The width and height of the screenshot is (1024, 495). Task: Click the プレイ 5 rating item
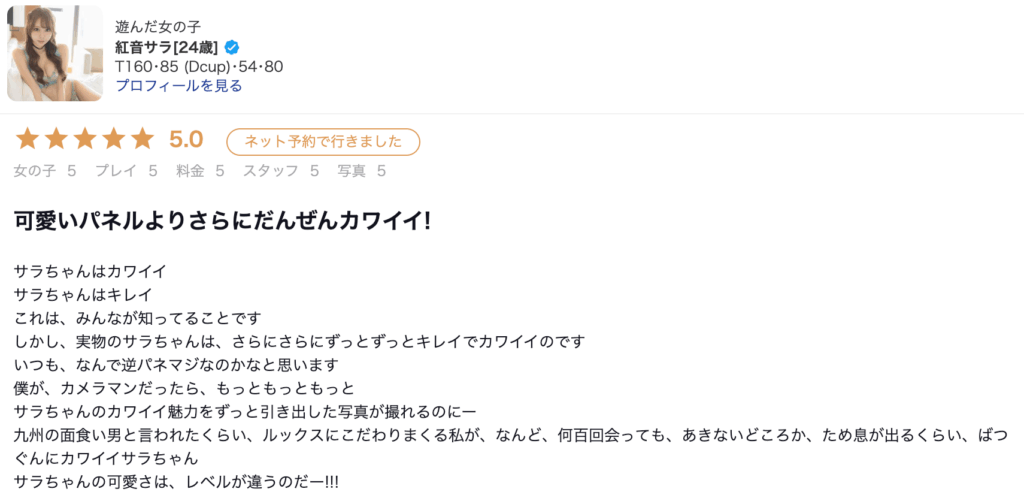[126, 171]
